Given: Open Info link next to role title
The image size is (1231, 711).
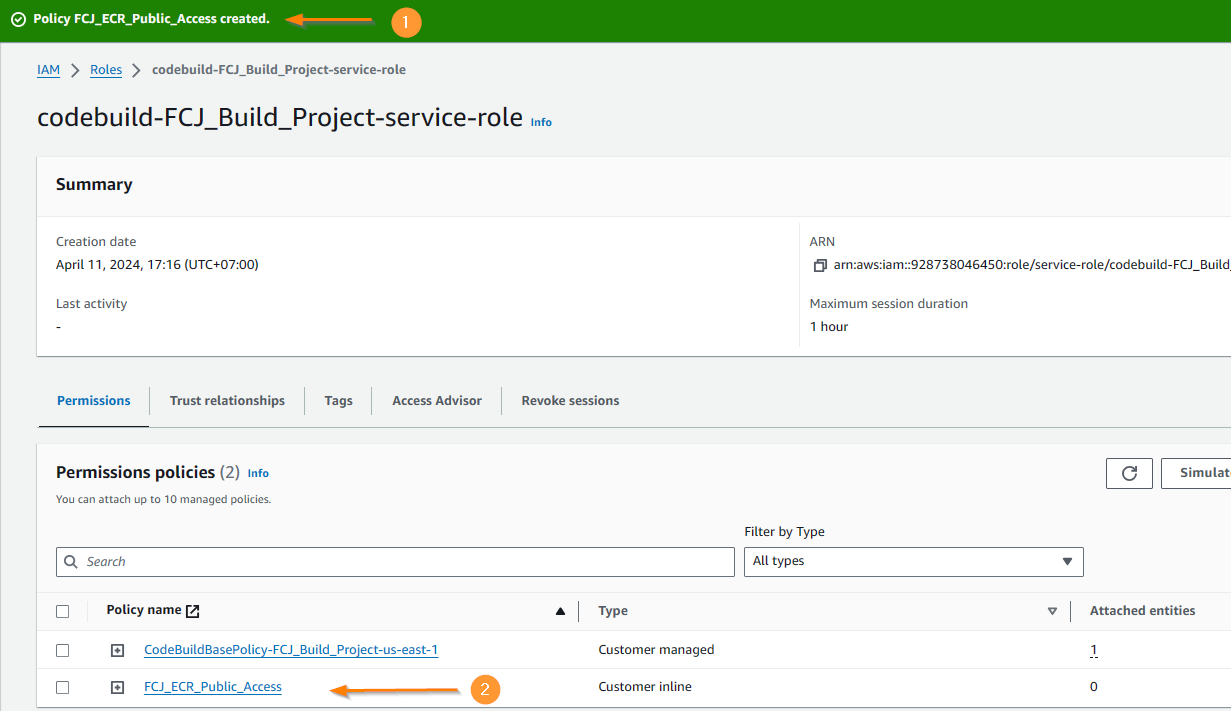Looking at the screenshot, I should (x=541, y=122).
